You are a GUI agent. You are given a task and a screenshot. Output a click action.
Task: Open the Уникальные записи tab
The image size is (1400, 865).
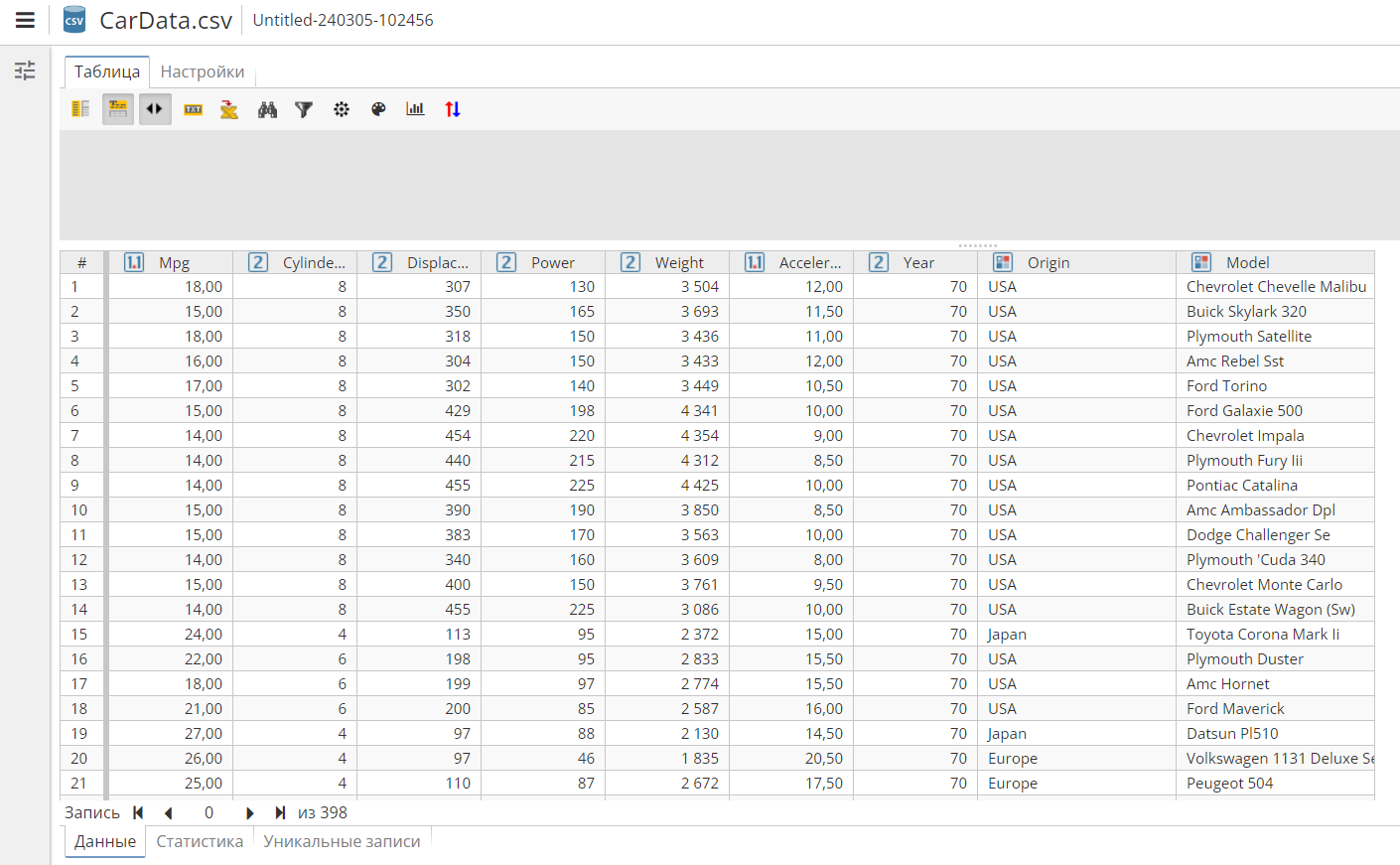(342, 841)
